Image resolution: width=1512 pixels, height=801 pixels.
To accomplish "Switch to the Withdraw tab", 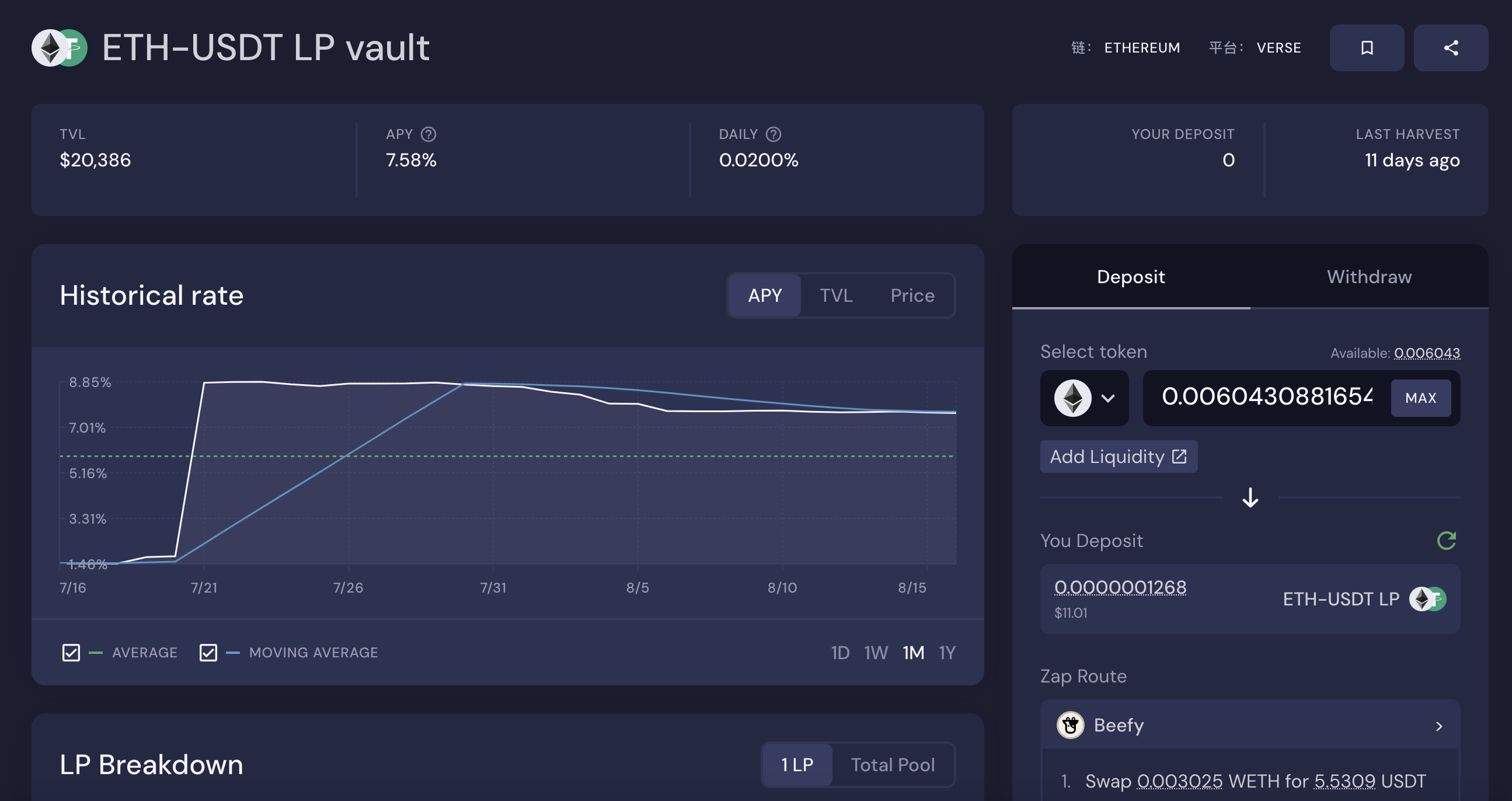I will click(x=1369, y=276).
